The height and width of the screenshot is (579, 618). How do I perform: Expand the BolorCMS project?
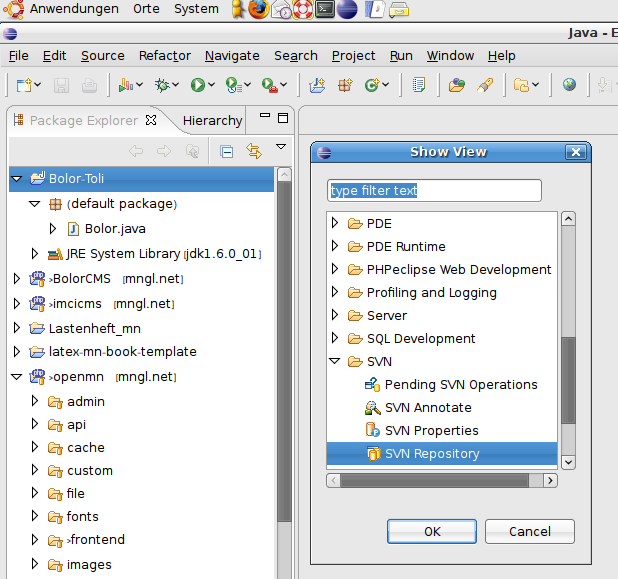(x=17, y=279)
